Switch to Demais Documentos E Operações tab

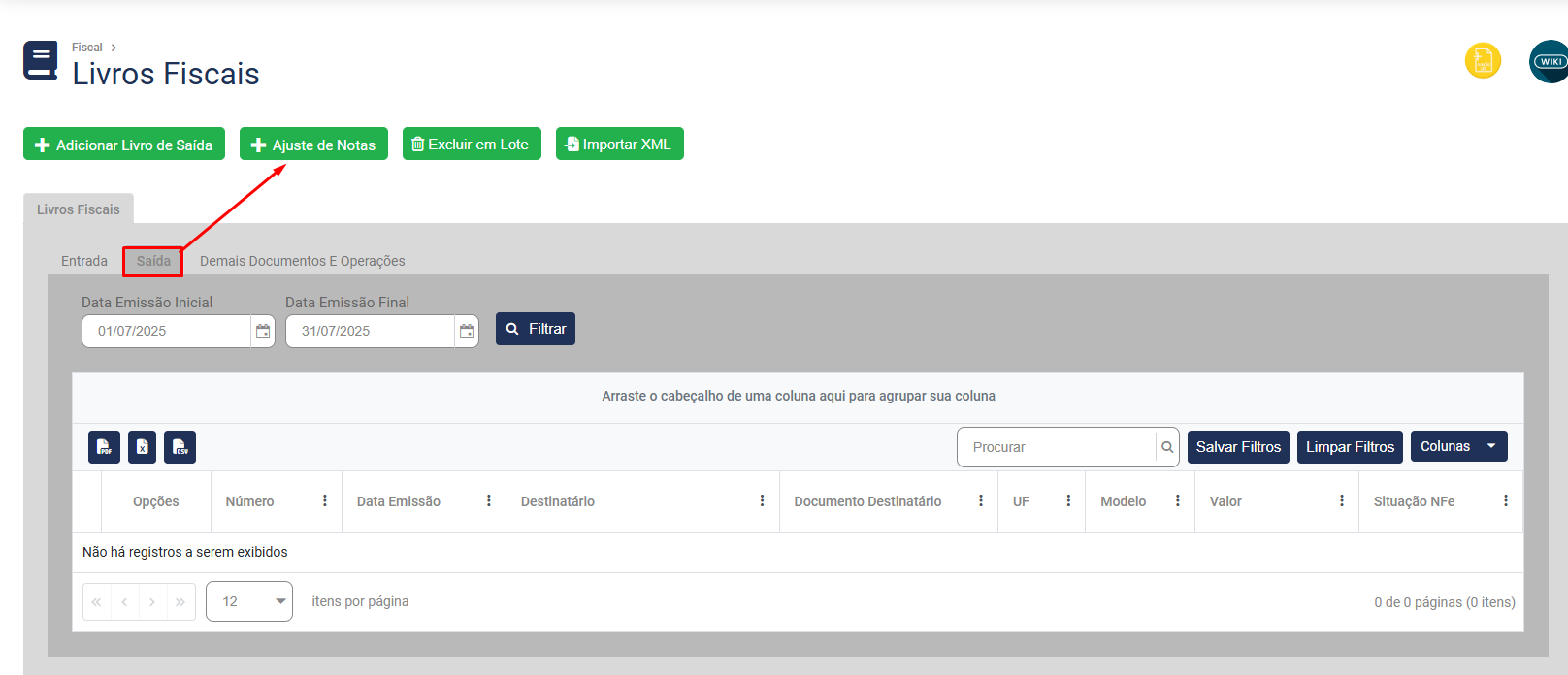click(x=303, y=261)
